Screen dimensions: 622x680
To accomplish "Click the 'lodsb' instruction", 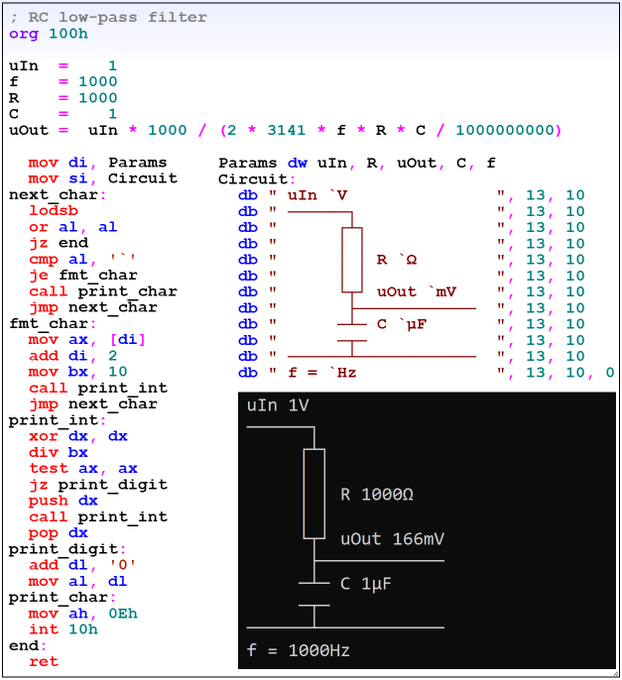I will tap(53, 211).
